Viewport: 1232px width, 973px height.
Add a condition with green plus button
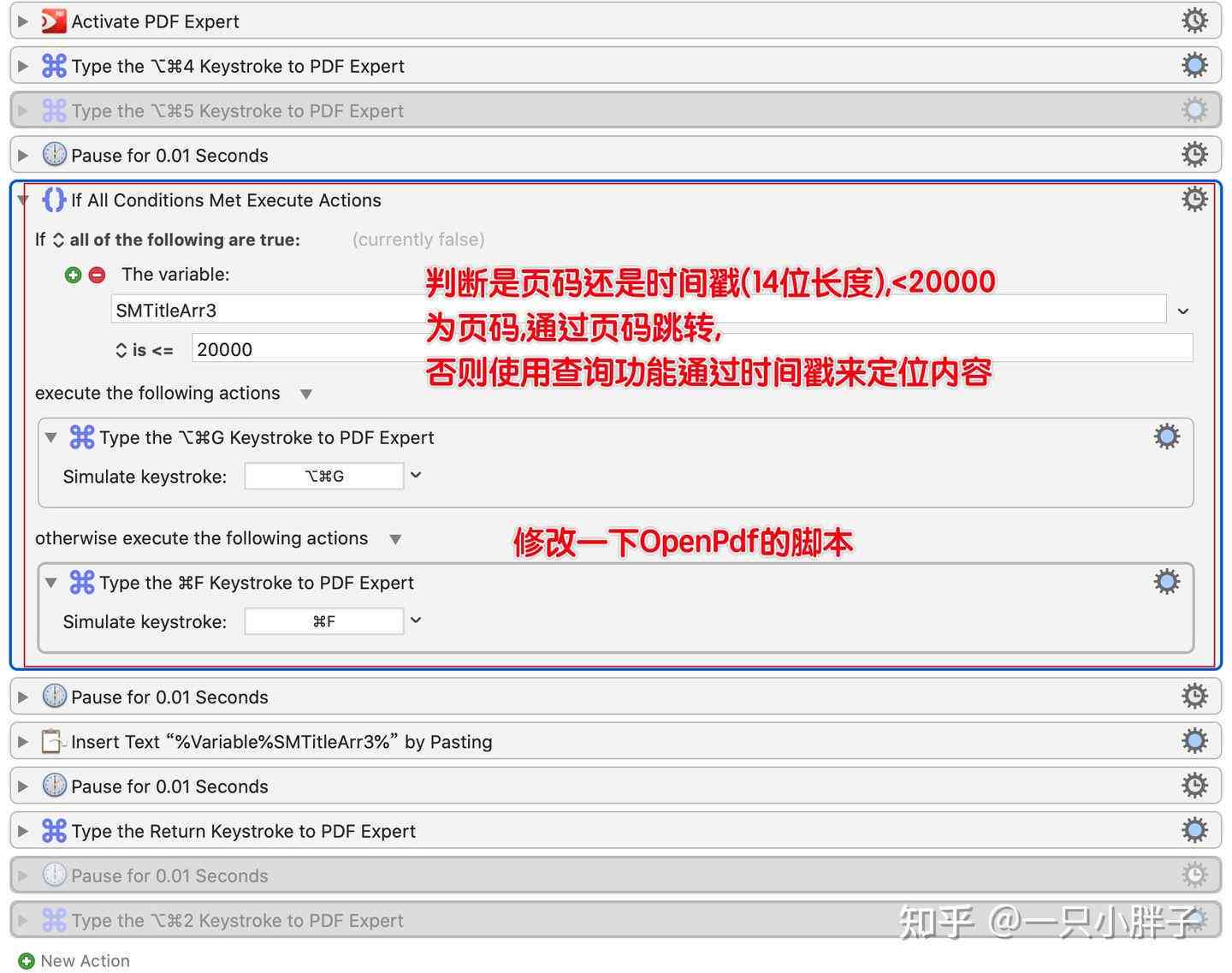pos(73,275)
